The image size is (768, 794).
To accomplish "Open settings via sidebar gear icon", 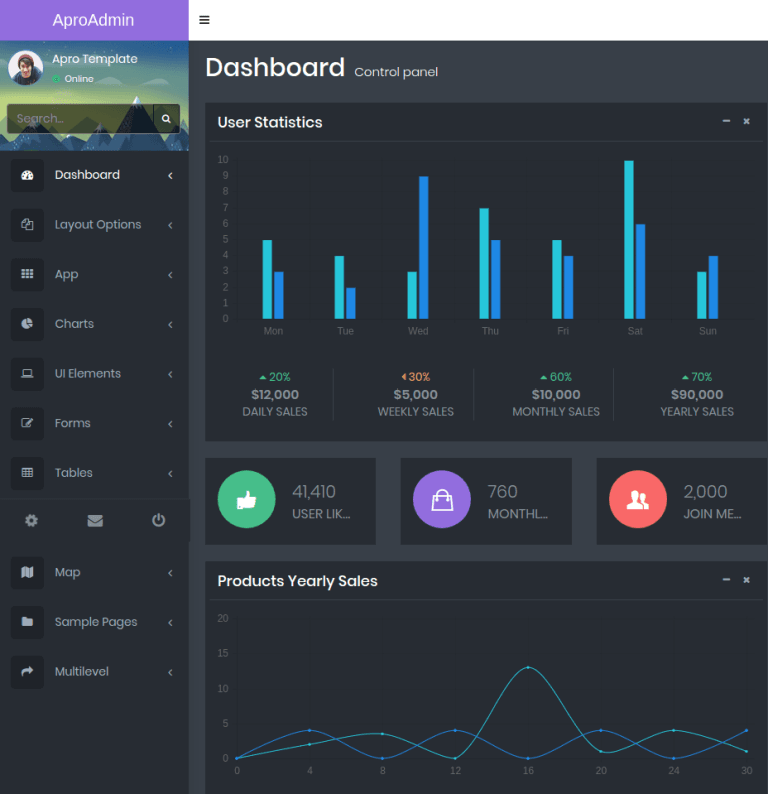I will click(31, 521).
